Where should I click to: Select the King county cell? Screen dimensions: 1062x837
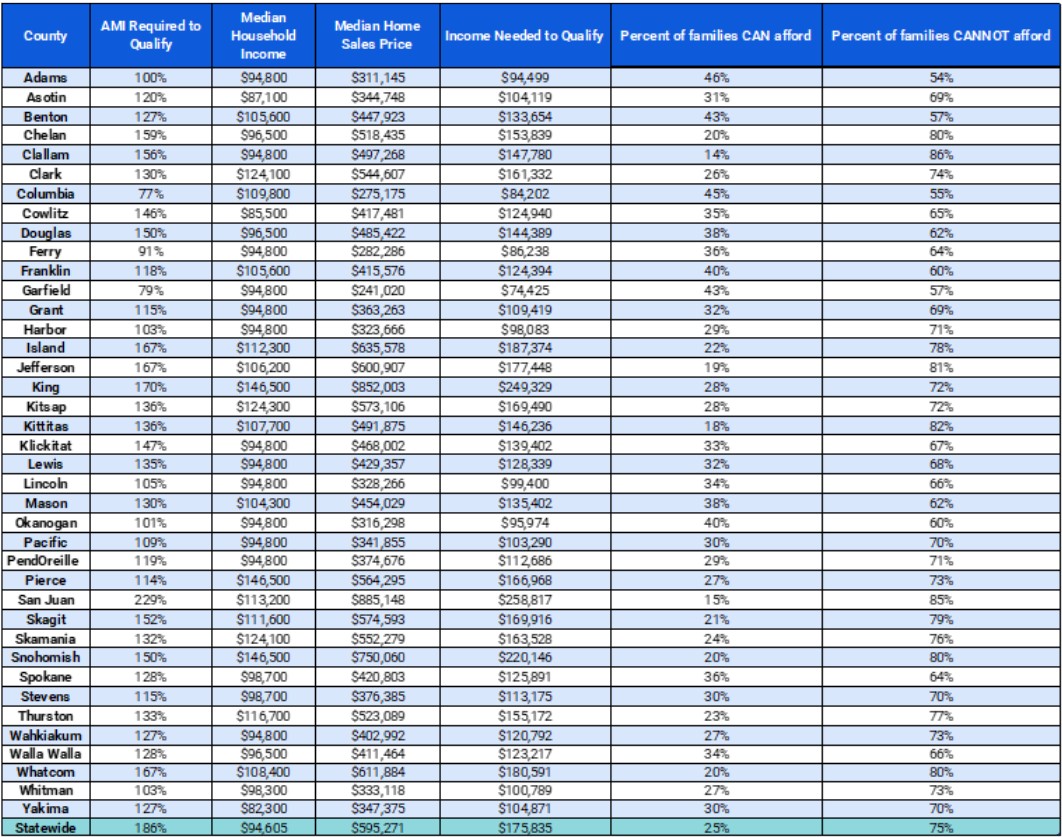pos(45,387)
